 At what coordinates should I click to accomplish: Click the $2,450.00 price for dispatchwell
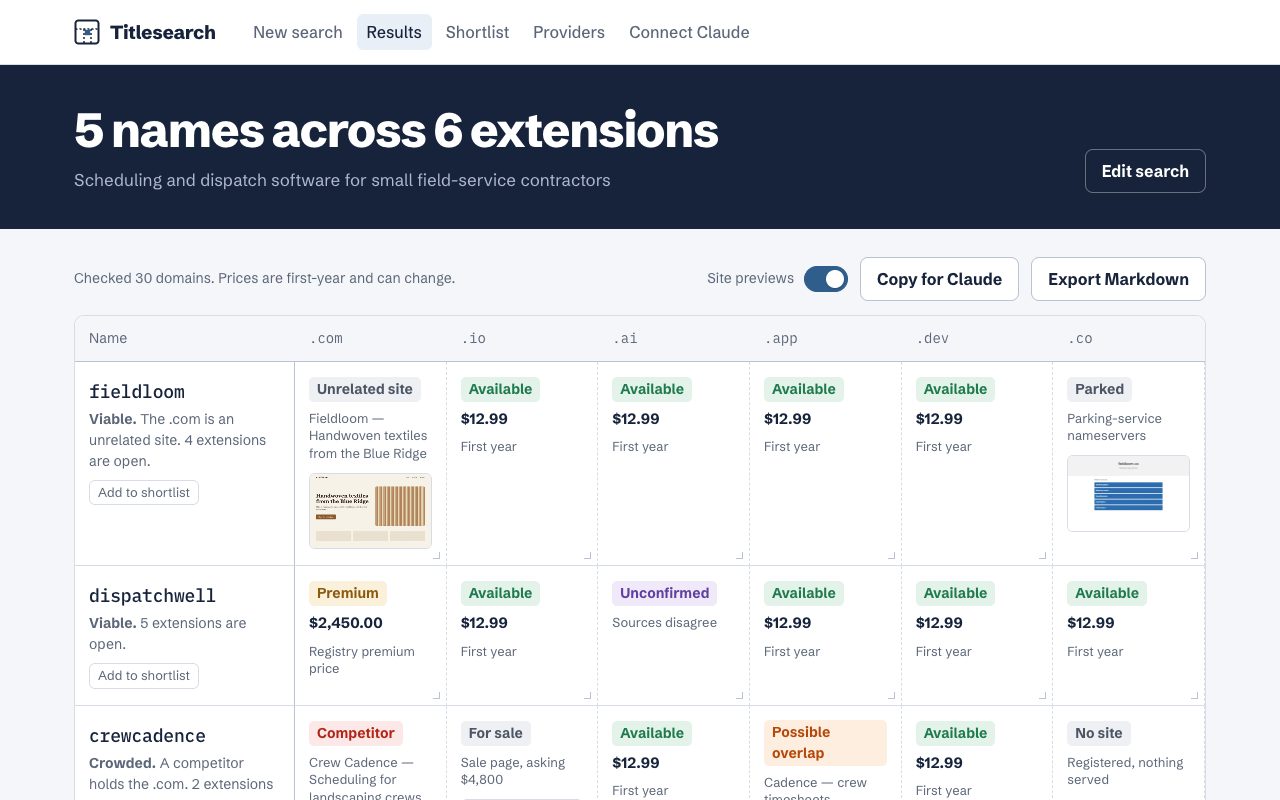tap(346, 622)
